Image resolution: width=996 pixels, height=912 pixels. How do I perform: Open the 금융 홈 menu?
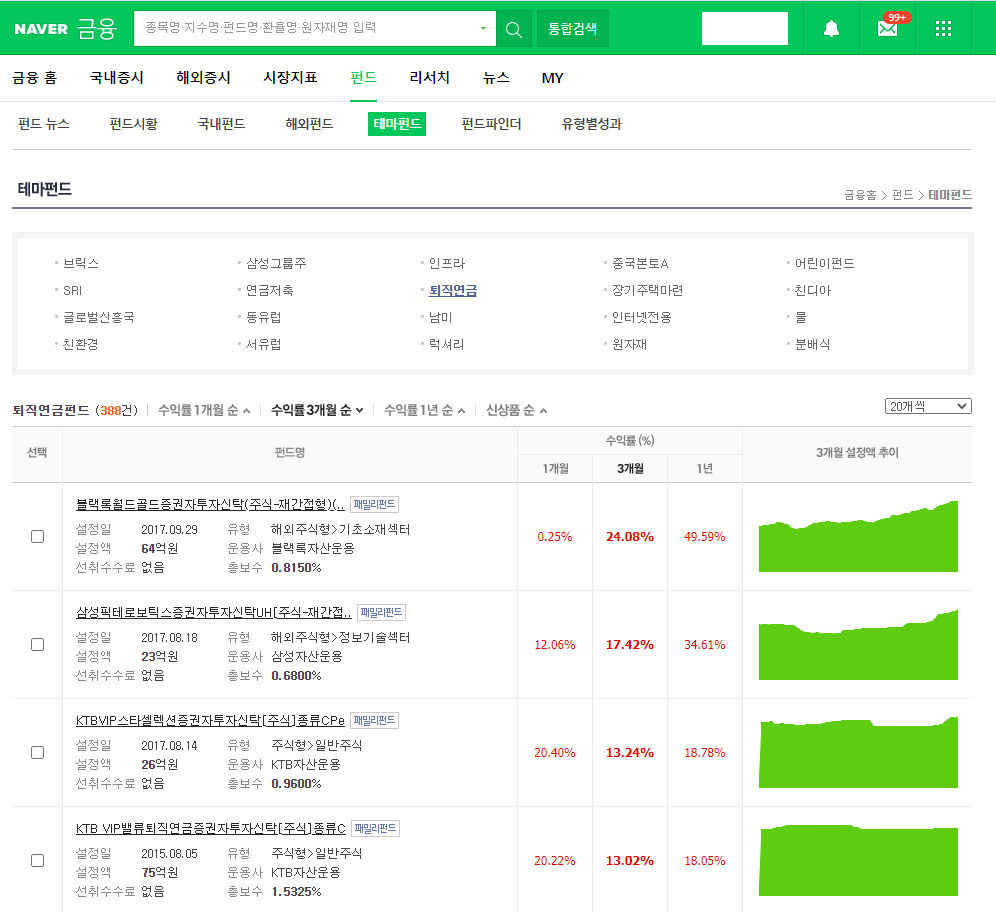[35, 77]
